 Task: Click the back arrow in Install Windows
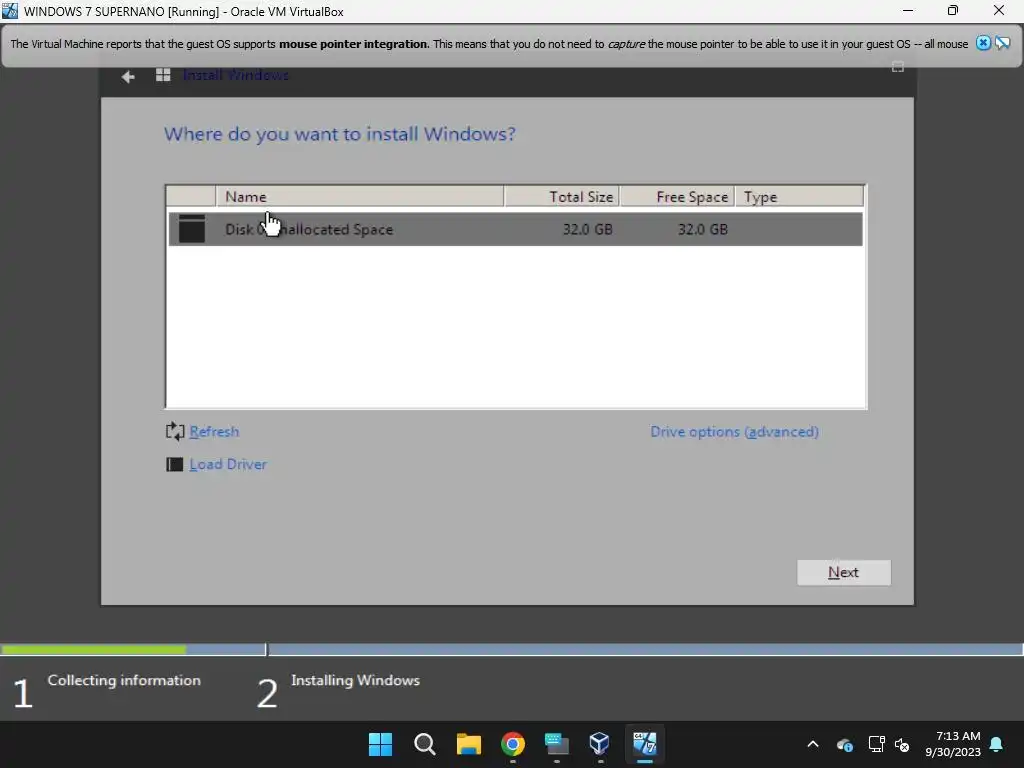point(128,76)
